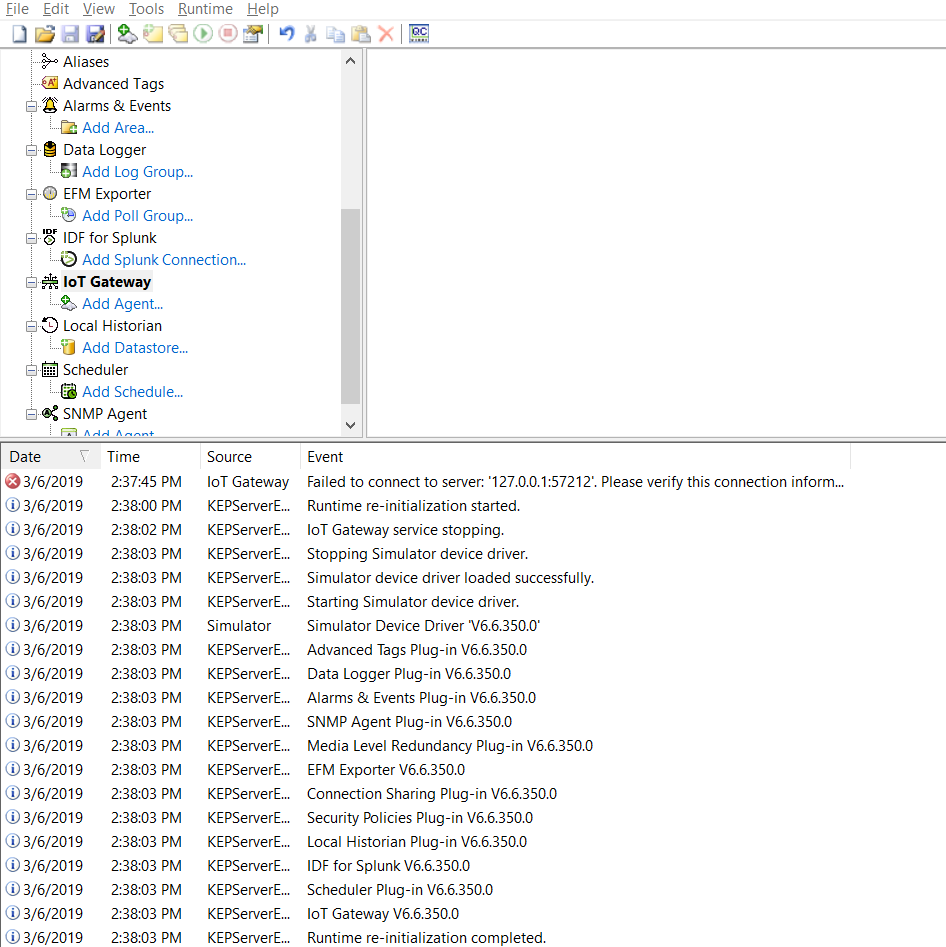Launch the OPC Quick Client

(419, 33)
